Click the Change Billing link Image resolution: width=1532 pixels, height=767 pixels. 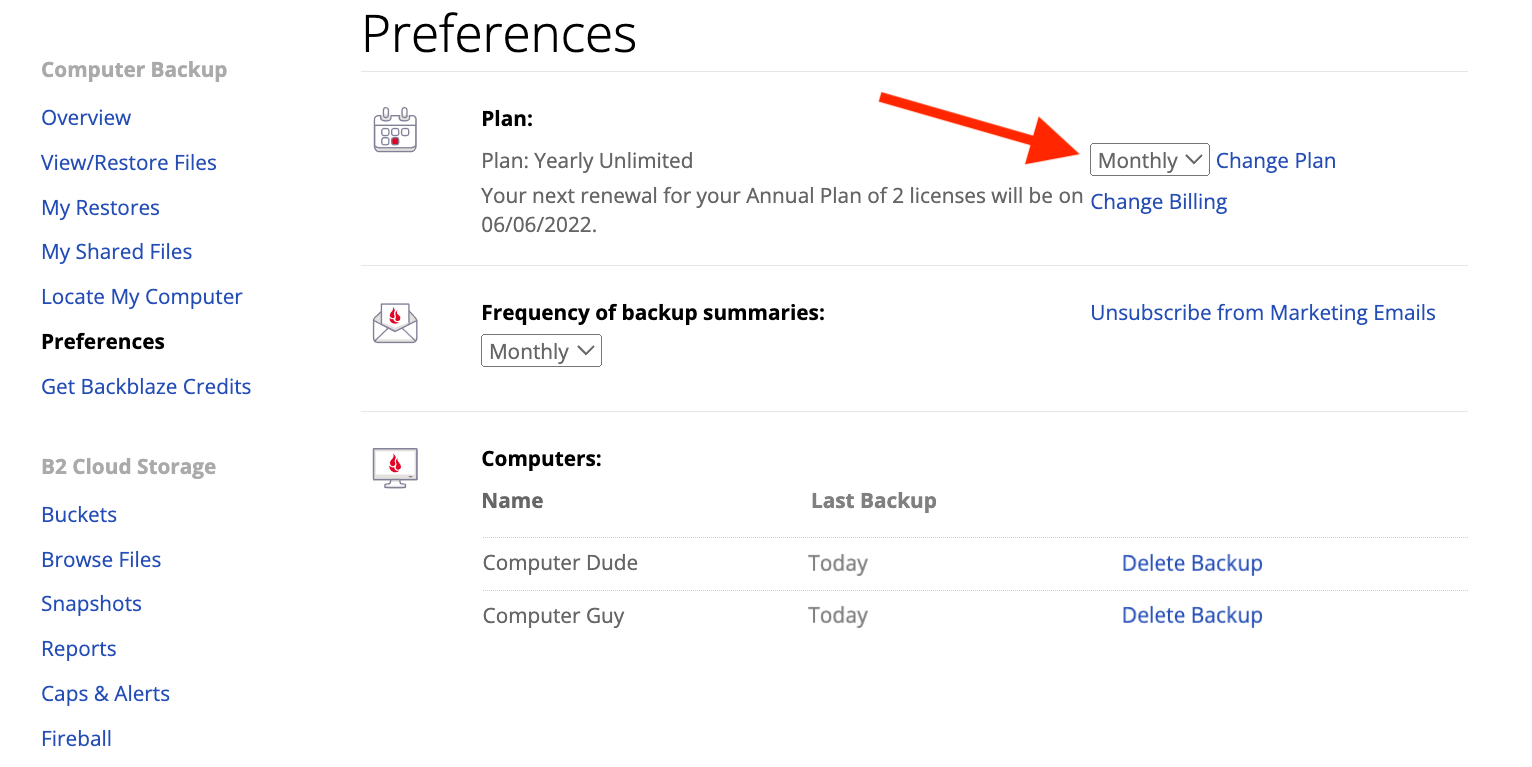[1158, 202]
